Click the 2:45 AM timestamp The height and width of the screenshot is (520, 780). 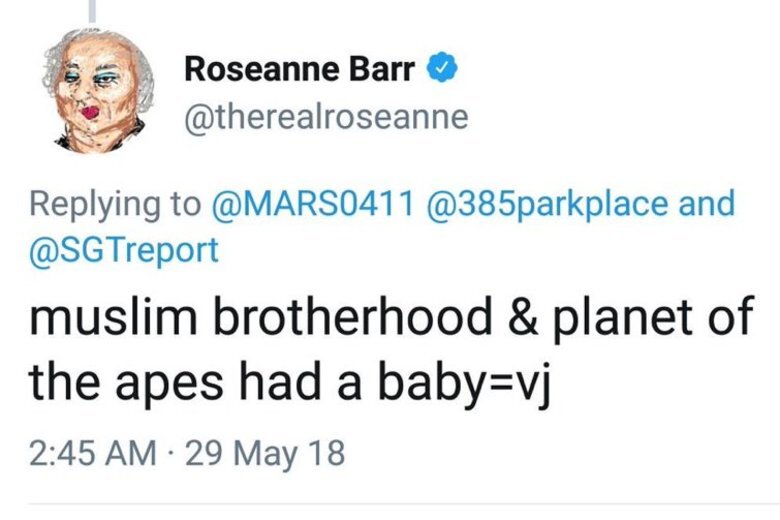[x=93, y=453]
